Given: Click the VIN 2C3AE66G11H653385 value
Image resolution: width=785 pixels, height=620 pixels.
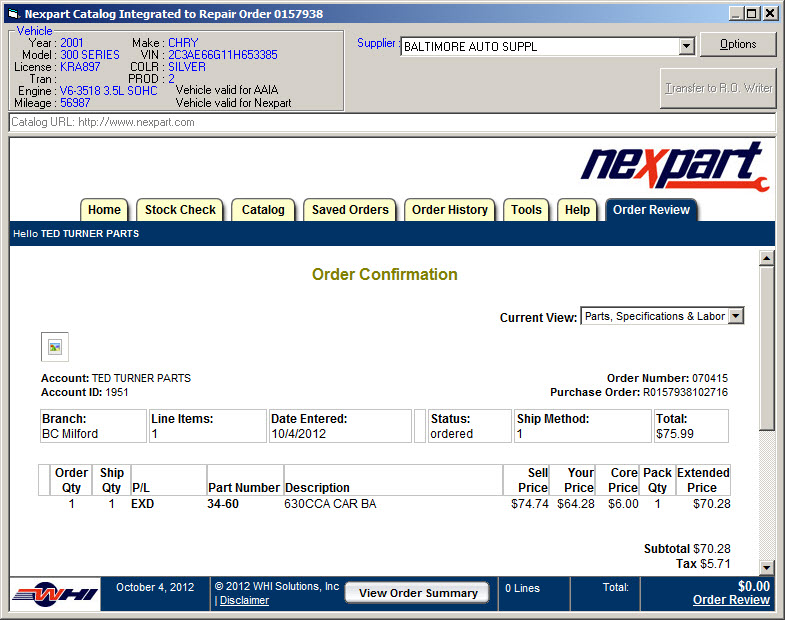Looking at the screenshot, I should click(x=222, y=55).
